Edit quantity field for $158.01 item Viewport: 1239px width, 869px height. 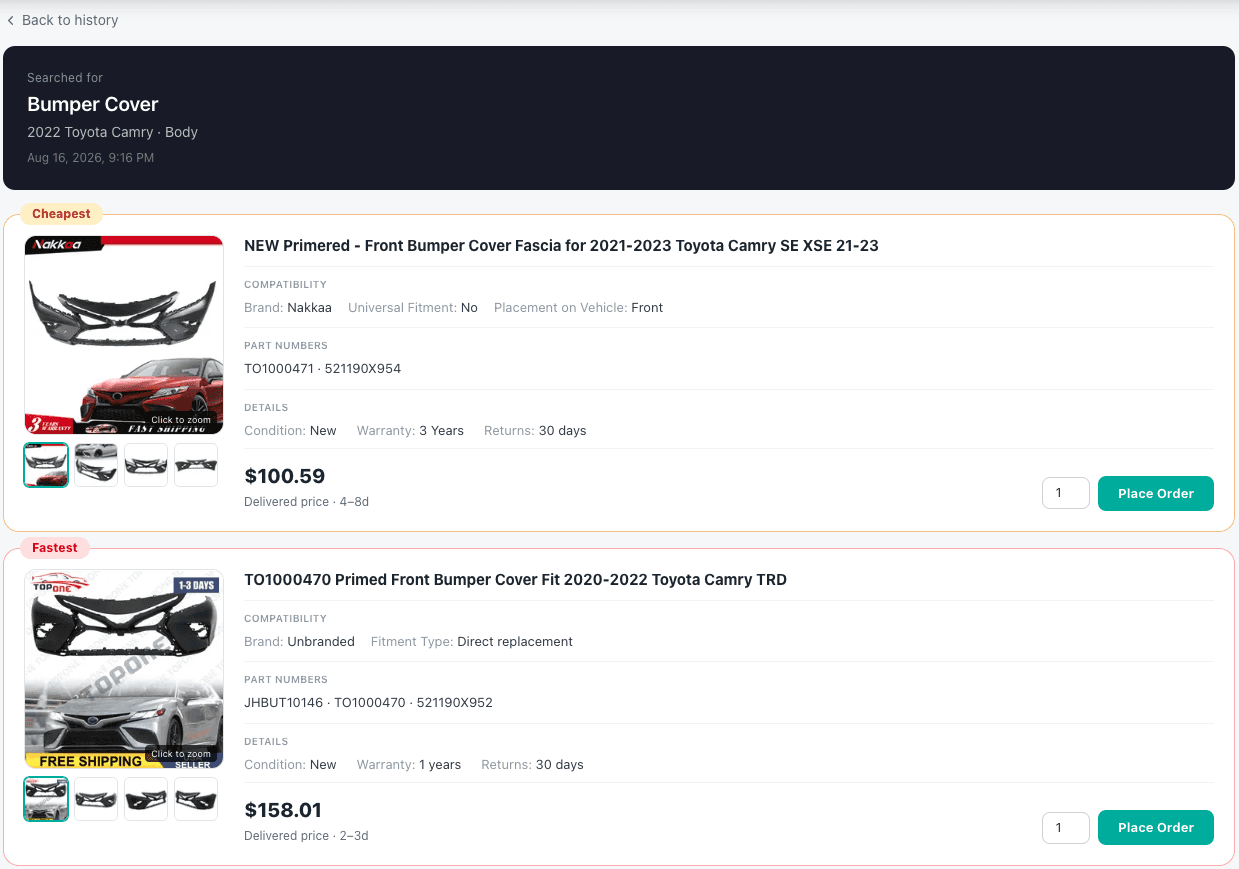(x=1065, y=827)
